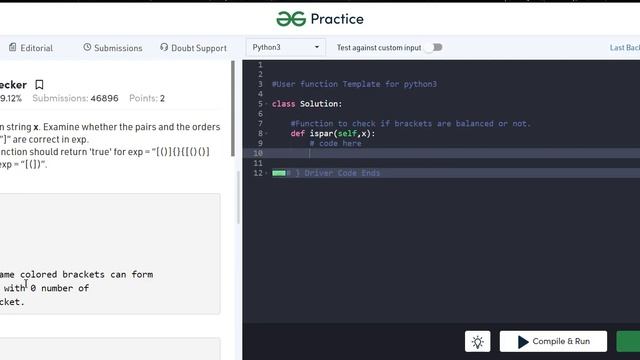Viewport: 640px width, 360px height.
Task: Click 'Submissions: 46896' statistic text
Action: (75, 98)
